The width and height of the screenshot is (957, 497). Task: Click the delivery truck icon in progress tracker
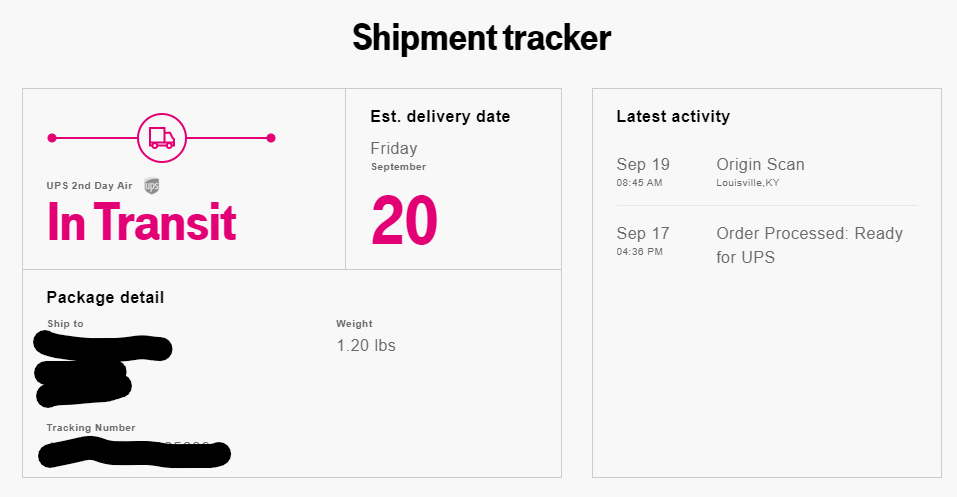tap(162, 138)
